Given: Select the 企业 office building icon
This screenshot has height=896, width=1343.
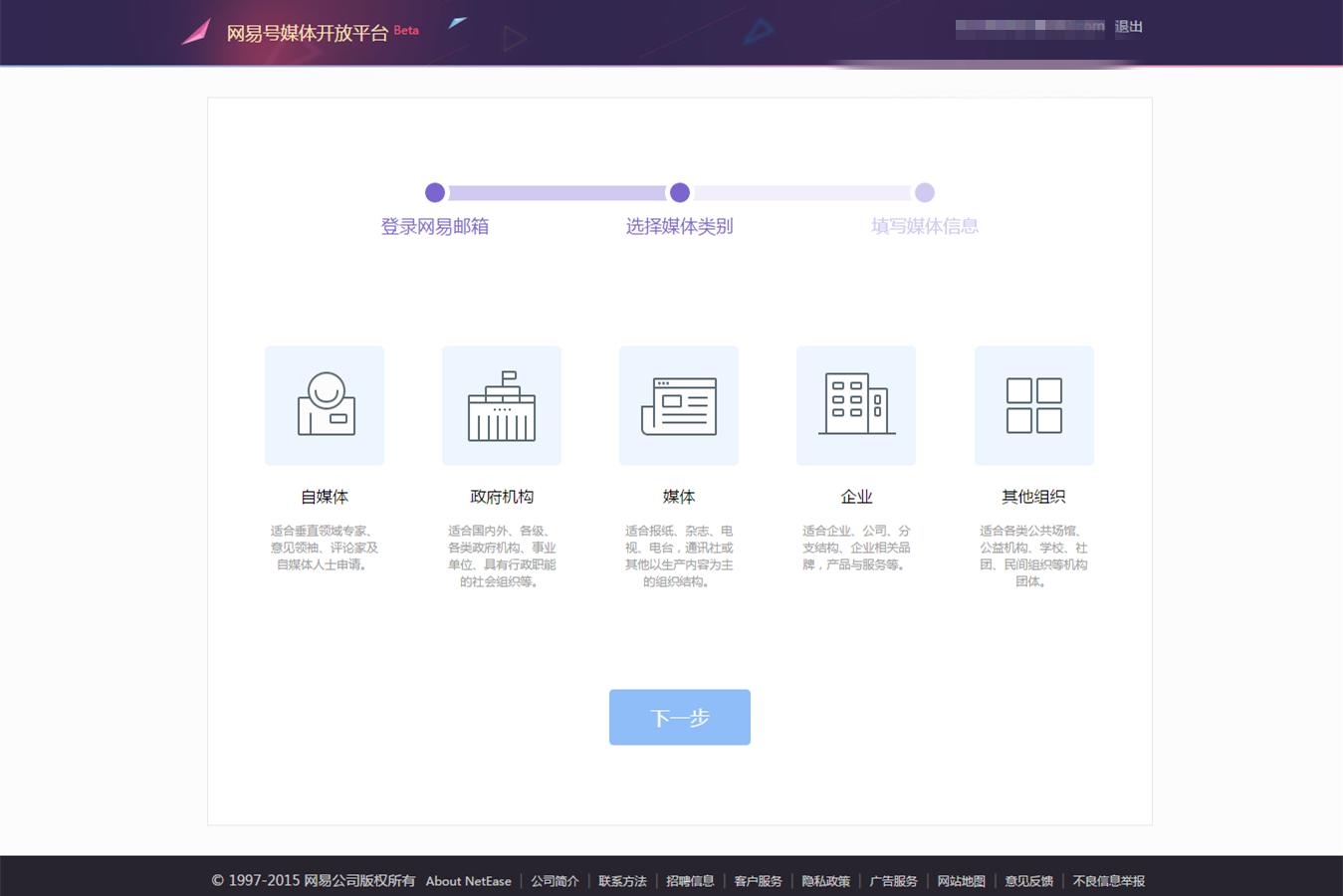Looking at the screenshot, I should click(856, 405).
